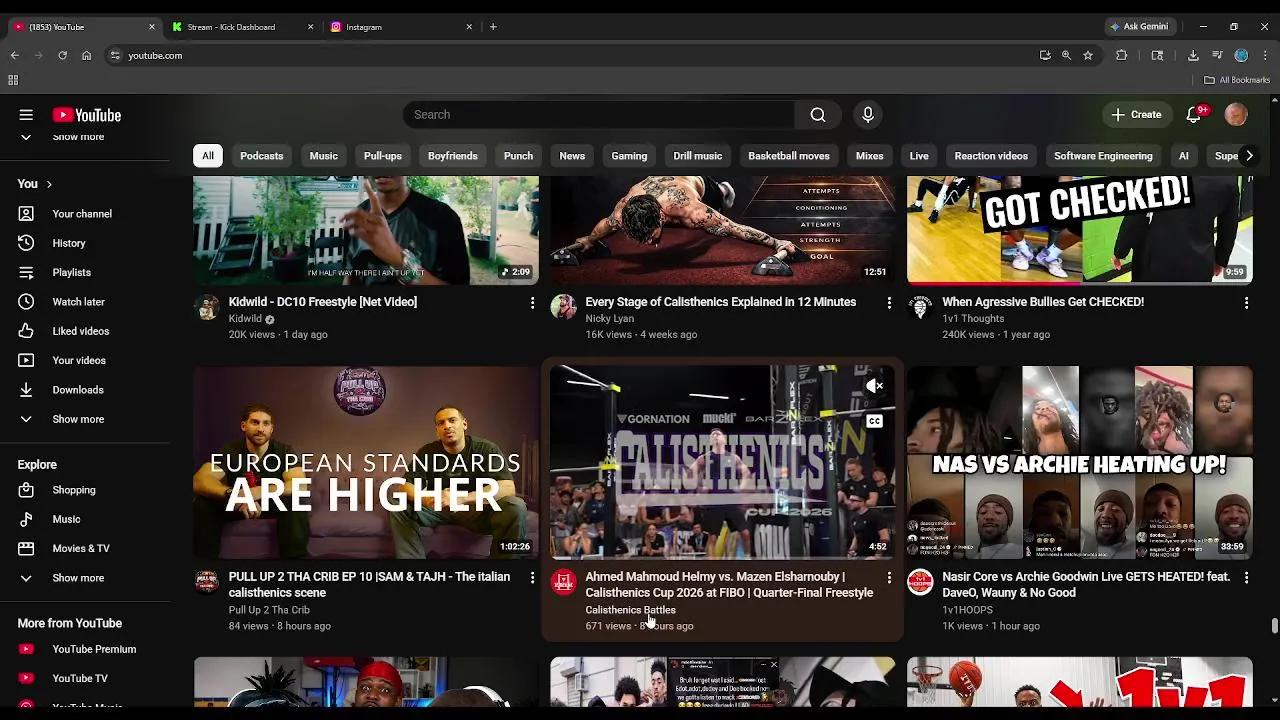Unmute the Calisthenics Cup preview video

874,386
